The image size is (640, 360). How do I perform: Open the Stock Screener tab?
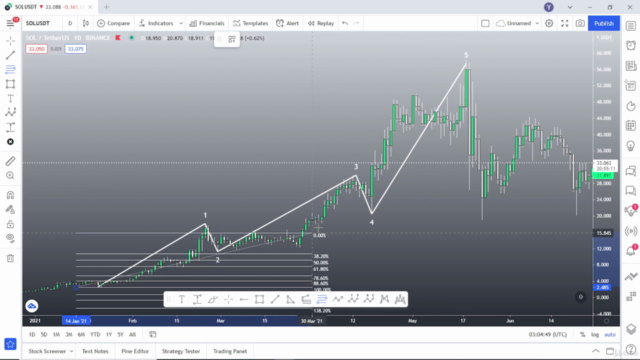point(47,351)
